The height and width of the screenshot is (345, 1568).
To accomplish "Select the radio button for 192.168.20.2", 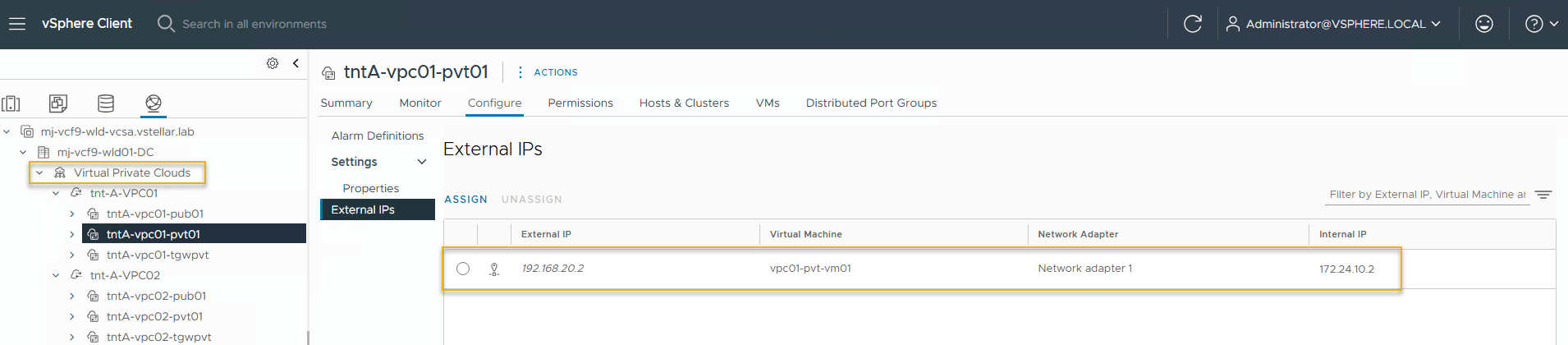I will pyautogui.click(x=463, y=269).
